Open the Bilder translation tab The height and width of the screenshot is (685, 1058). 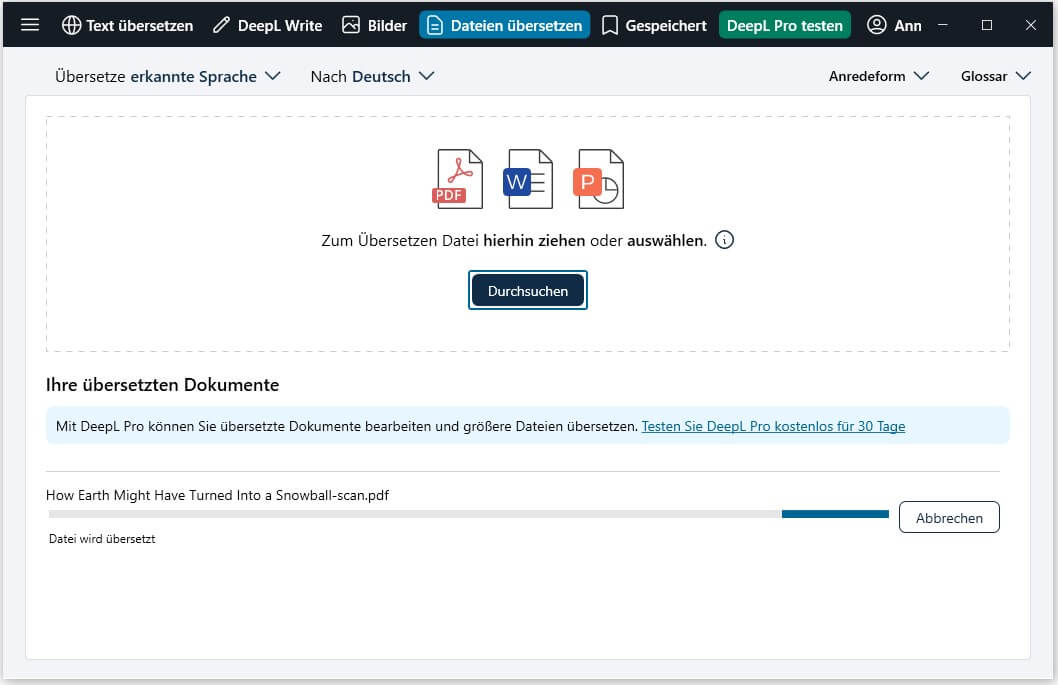coord(374,25)
